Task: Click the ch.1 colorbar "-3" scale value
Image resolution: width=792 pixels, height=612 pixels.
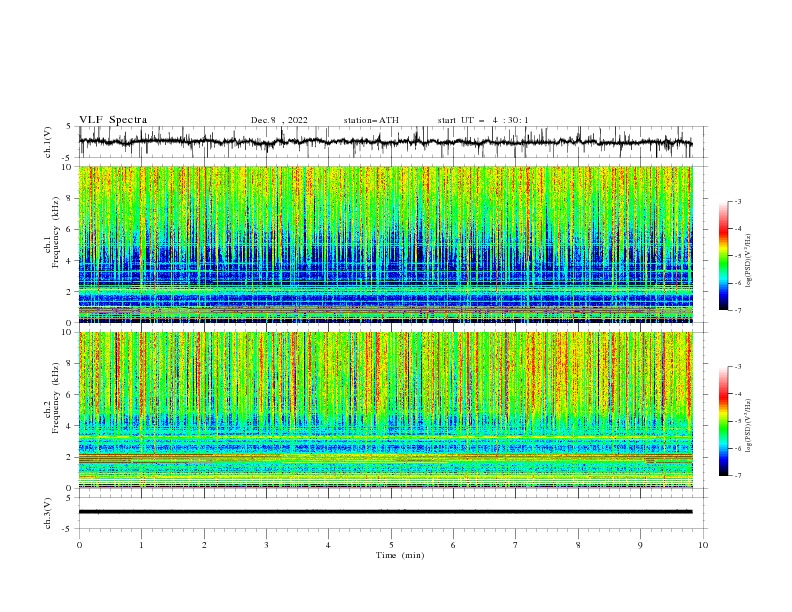Action: click(738, 201)
